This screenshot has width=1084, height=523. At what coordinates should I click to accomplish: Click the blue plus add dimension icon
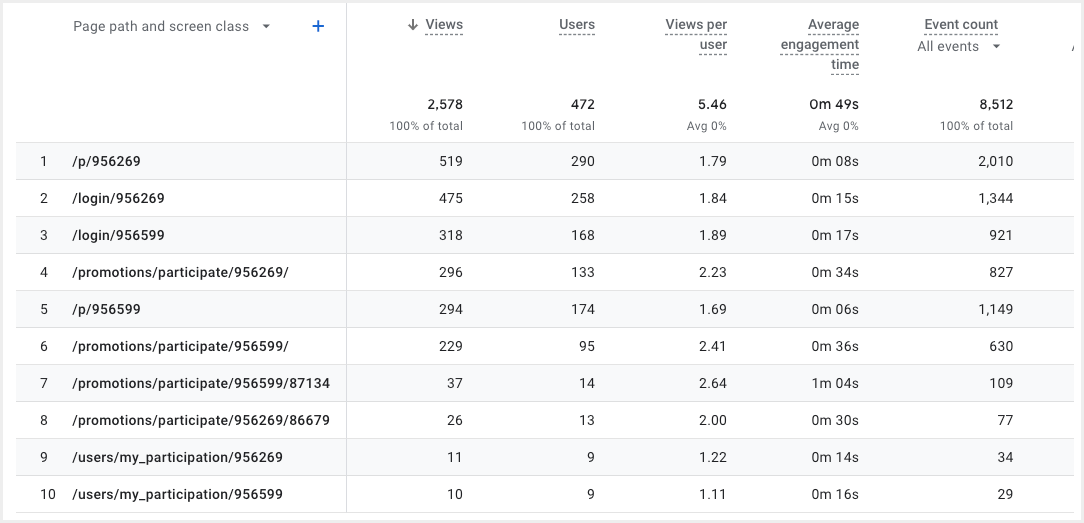[318, 27]
